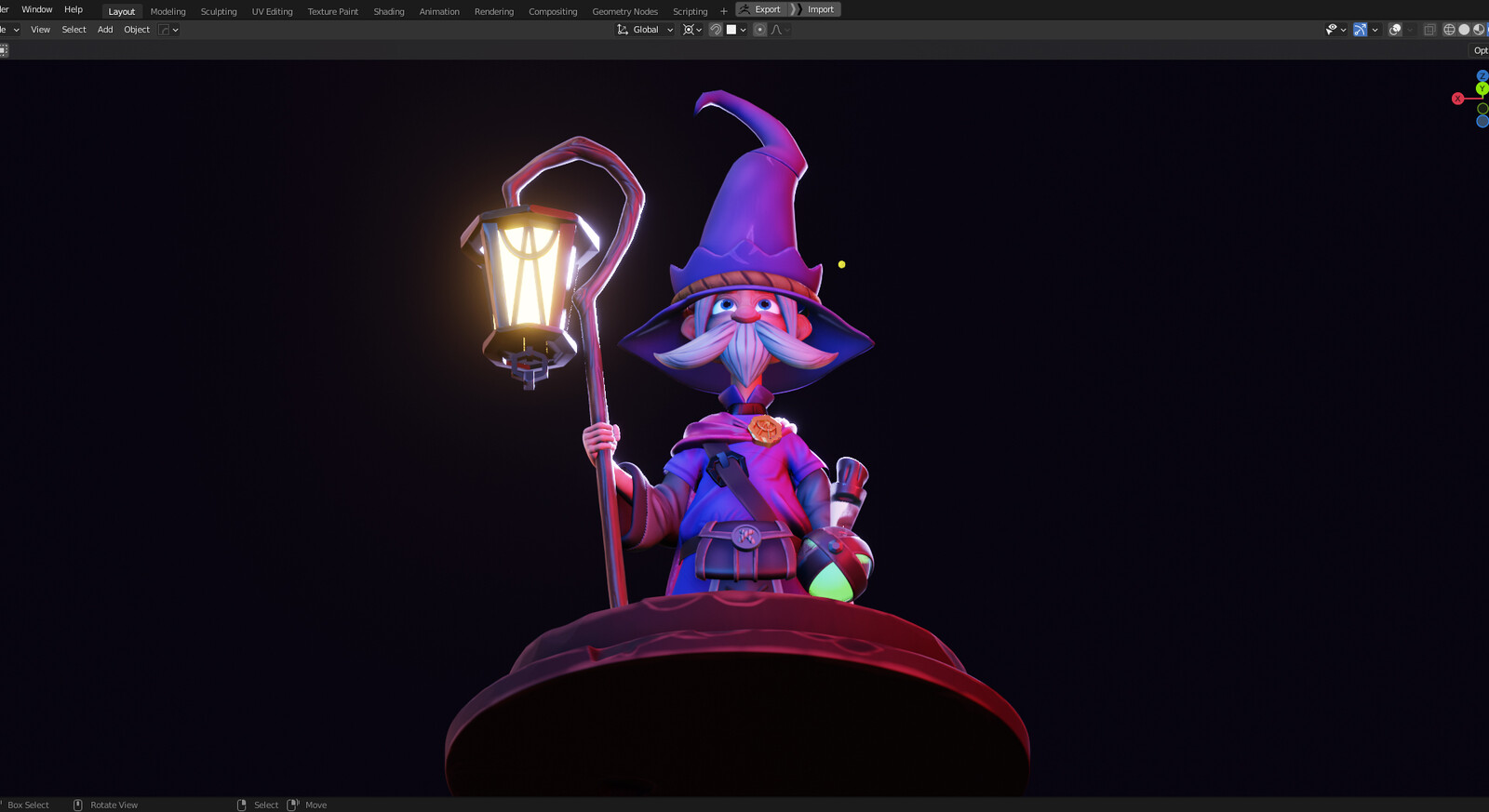Open the viewport Select menu
Image resolution: width=1489 pixels, height=812 pixels.
coord(74,30)
